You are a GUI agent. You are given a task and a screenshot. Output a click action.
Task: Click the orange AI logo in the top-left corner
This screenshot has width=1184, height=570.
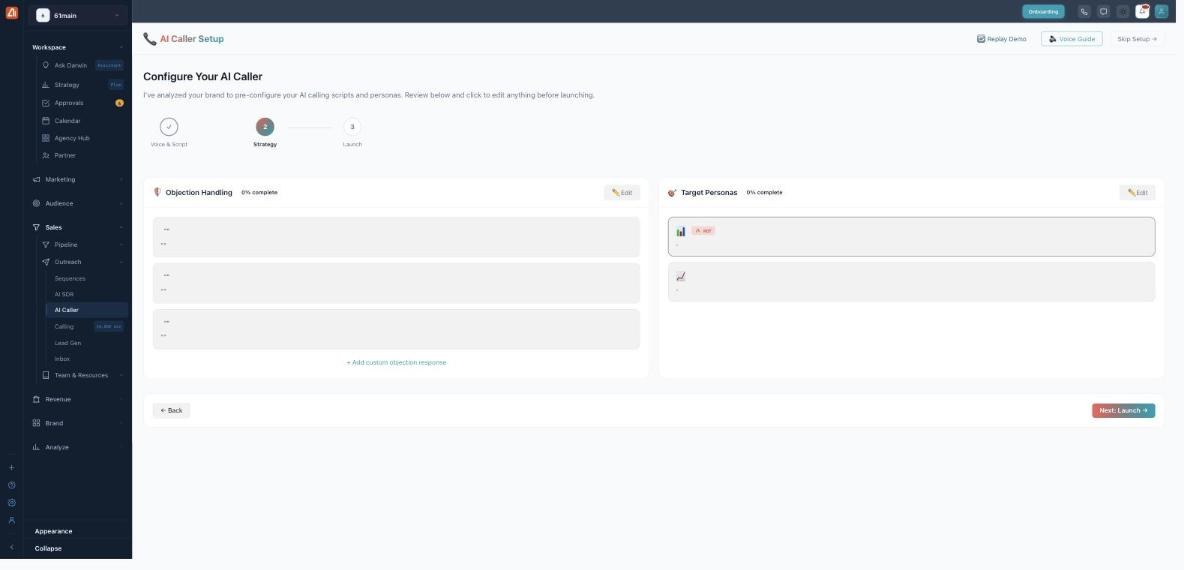[11, 12]
